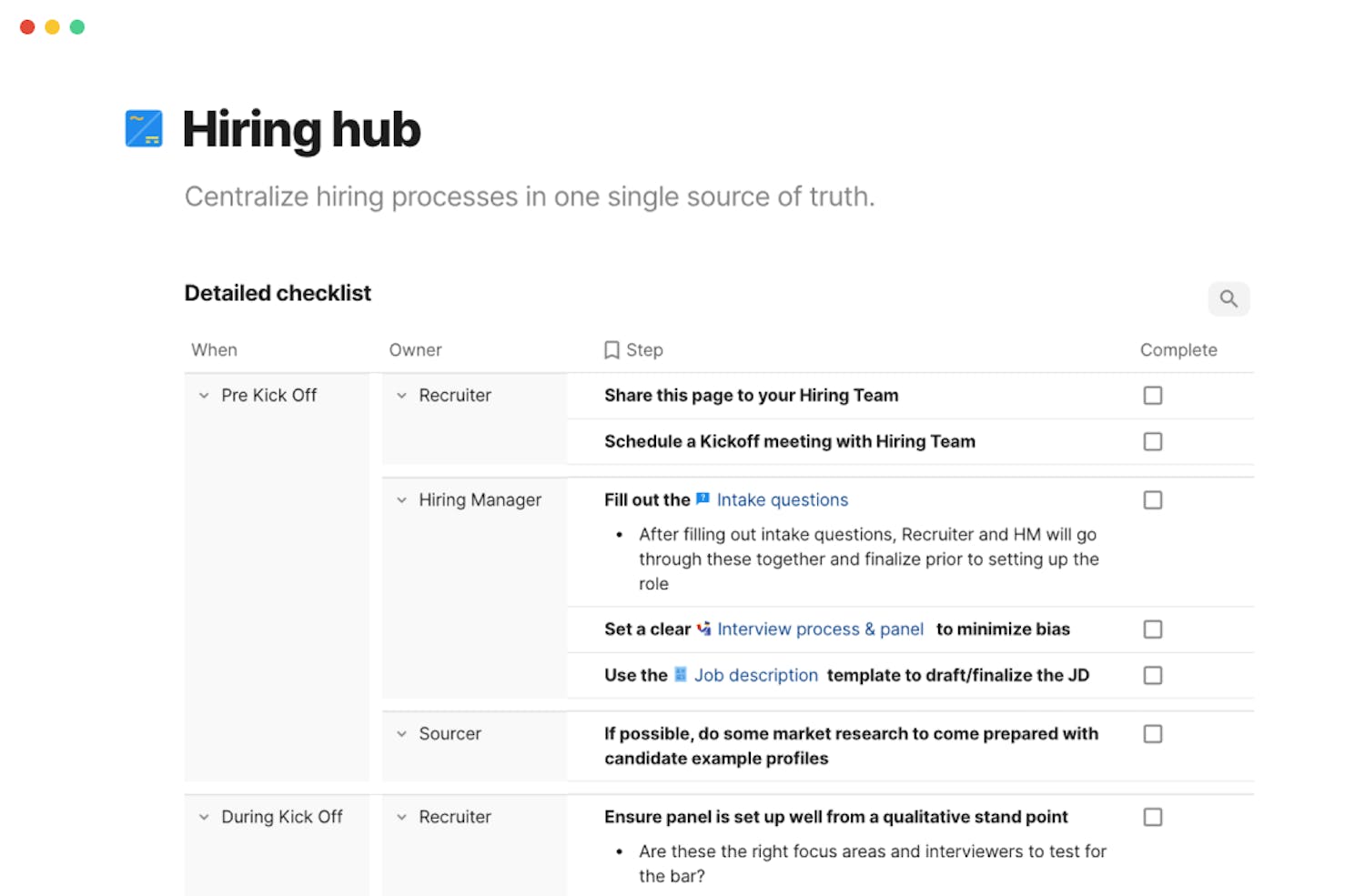The height and width of the screenshot is (896, 1365).
Task: Collapse the During Kick Off group
Action: click(x=204, y=817)
